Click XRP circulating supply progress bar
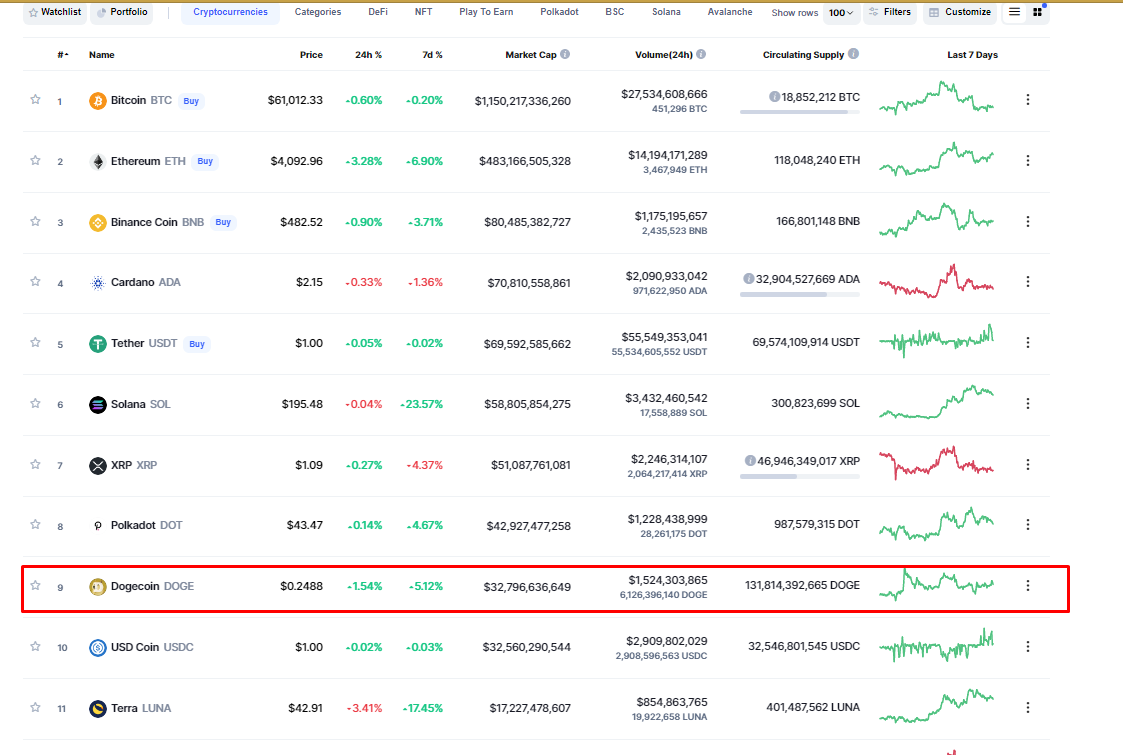Image resolution: width=1123 pixels, height=755 pixels. coord(799,476)
